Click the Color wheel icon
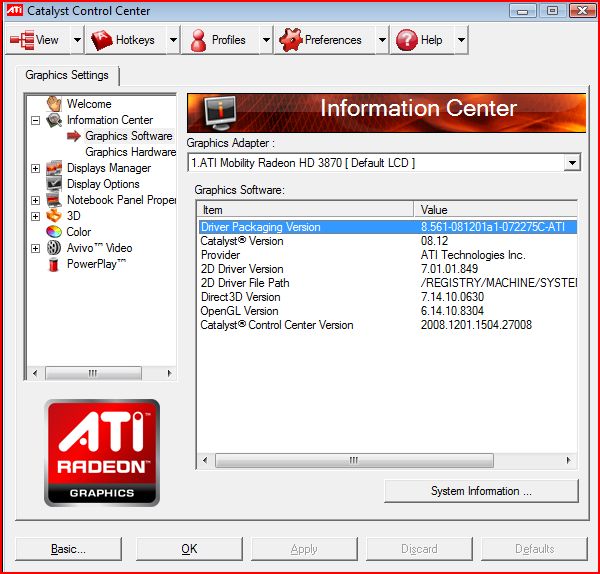 click(x=54, y=232)
